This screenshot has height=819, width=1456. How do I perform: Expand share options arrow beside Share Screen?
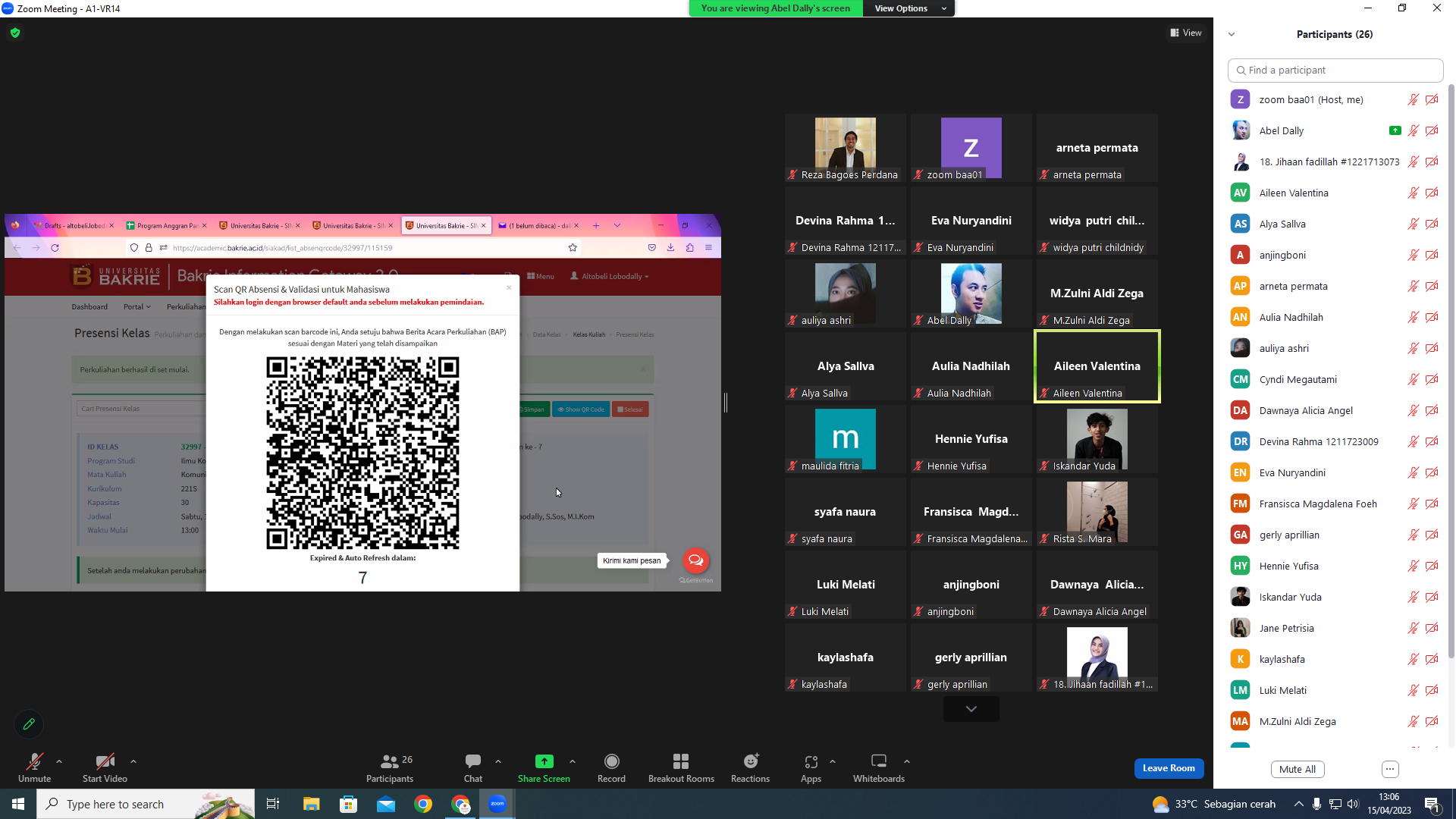coord(573,761)
